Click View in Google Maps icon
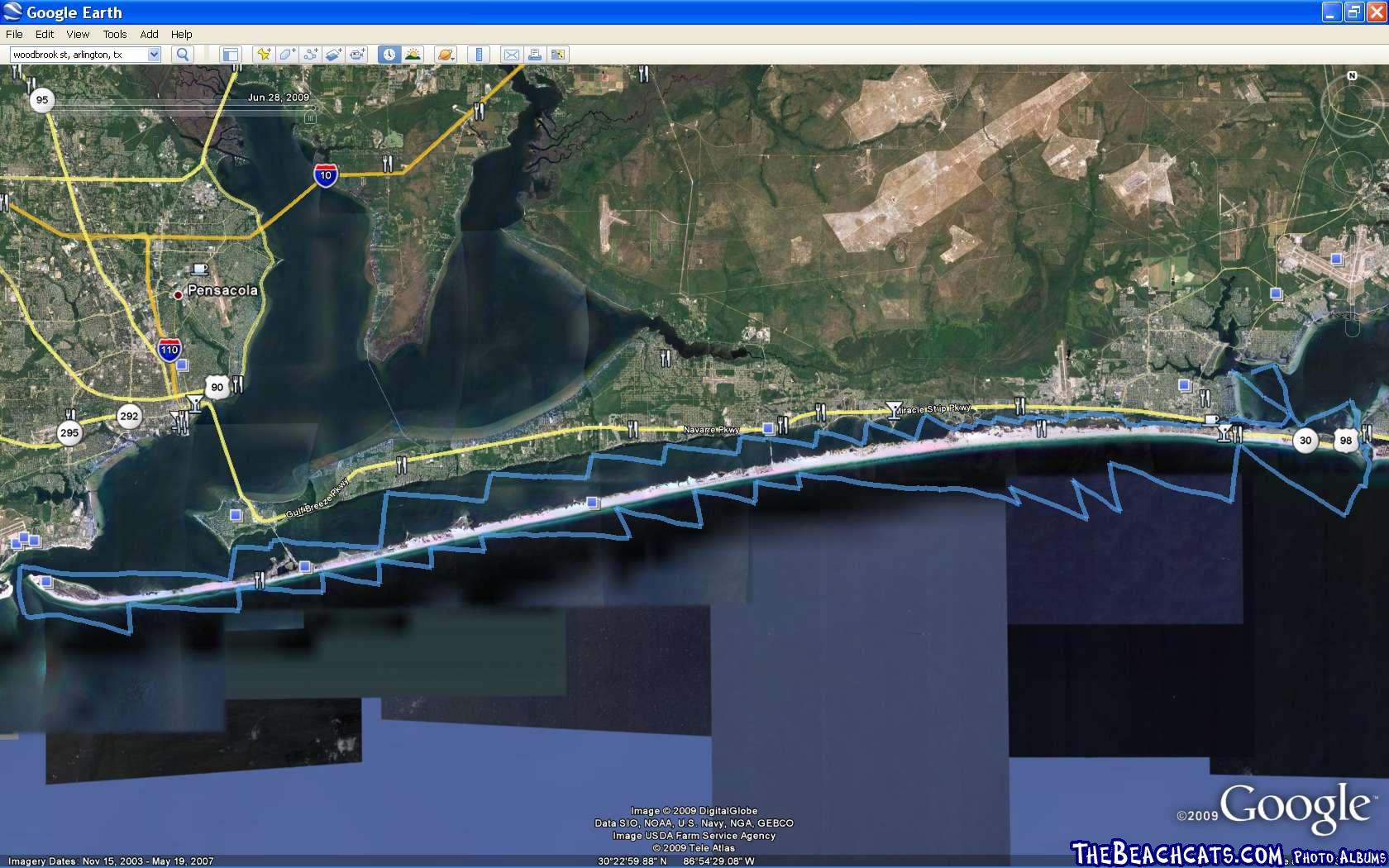This screenshot has width=1389, height=868. click(x=558, y=55)
